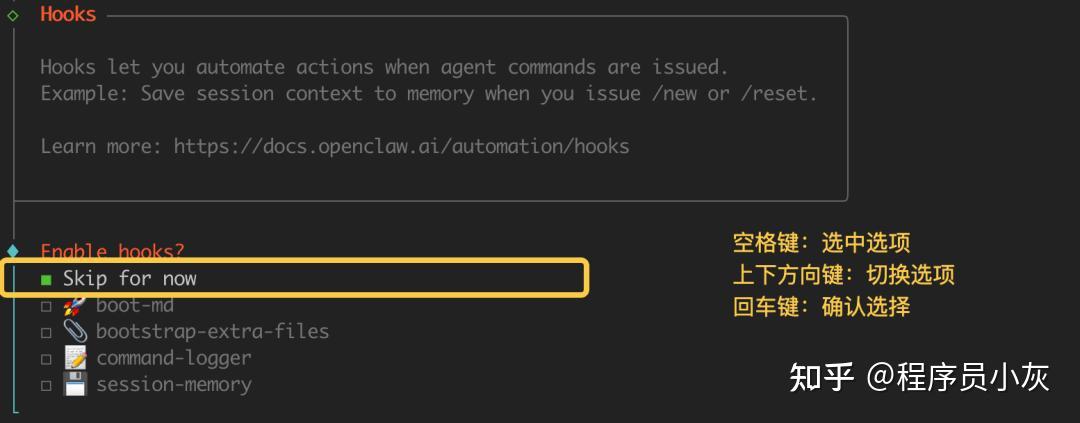Image resolution: width=1080 pixels, height=423 pixels.
Task: Click the @程序员小灰 author name
Action: (x=958, y=377)
